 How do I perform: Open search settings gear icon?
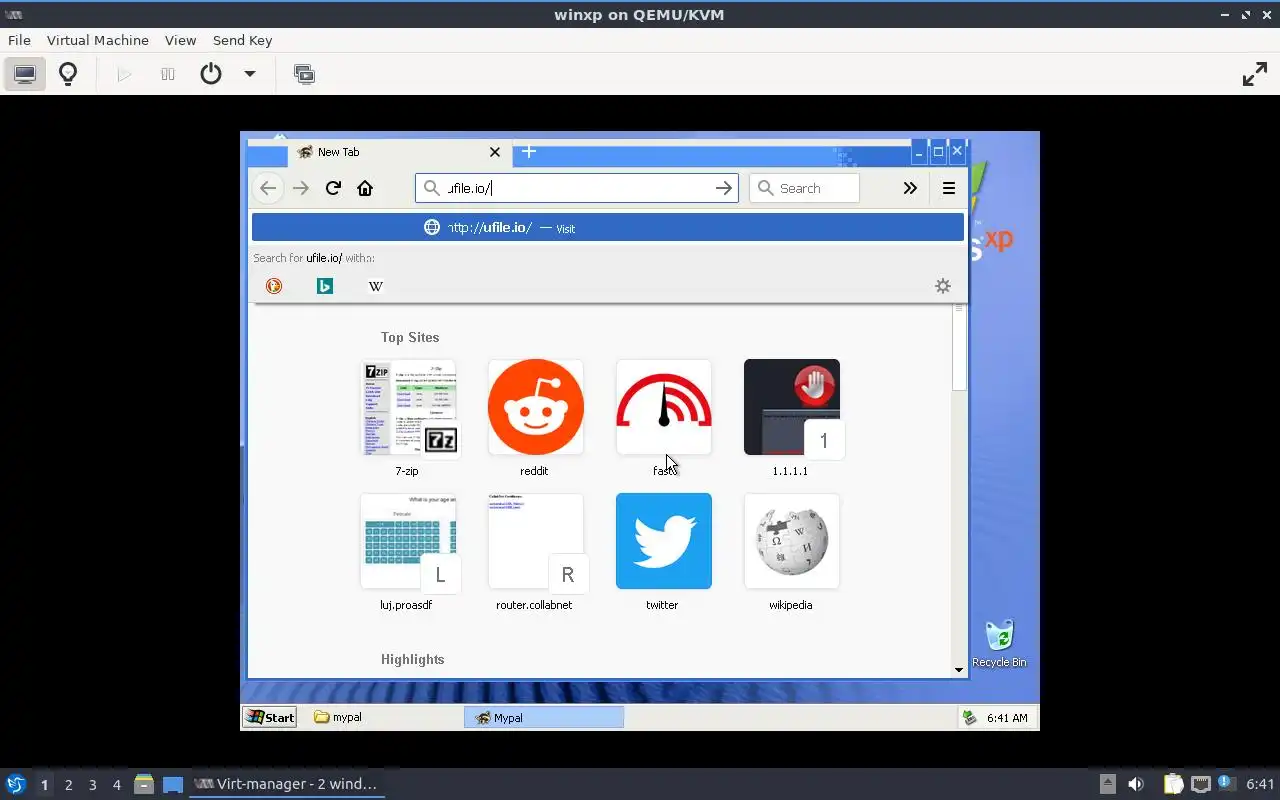943,286
